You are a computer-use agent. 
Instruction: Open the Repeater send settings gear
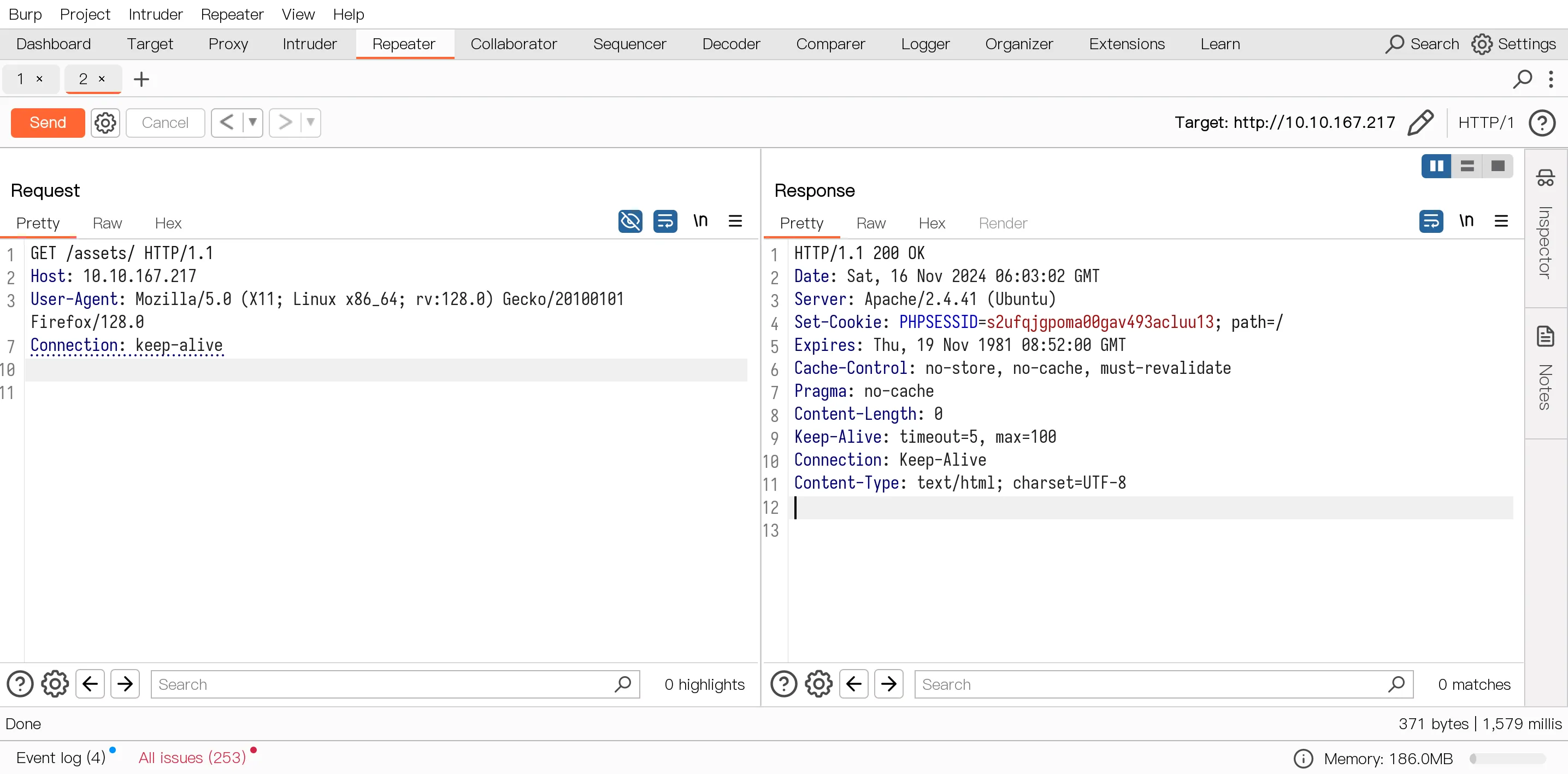(105, 122)
